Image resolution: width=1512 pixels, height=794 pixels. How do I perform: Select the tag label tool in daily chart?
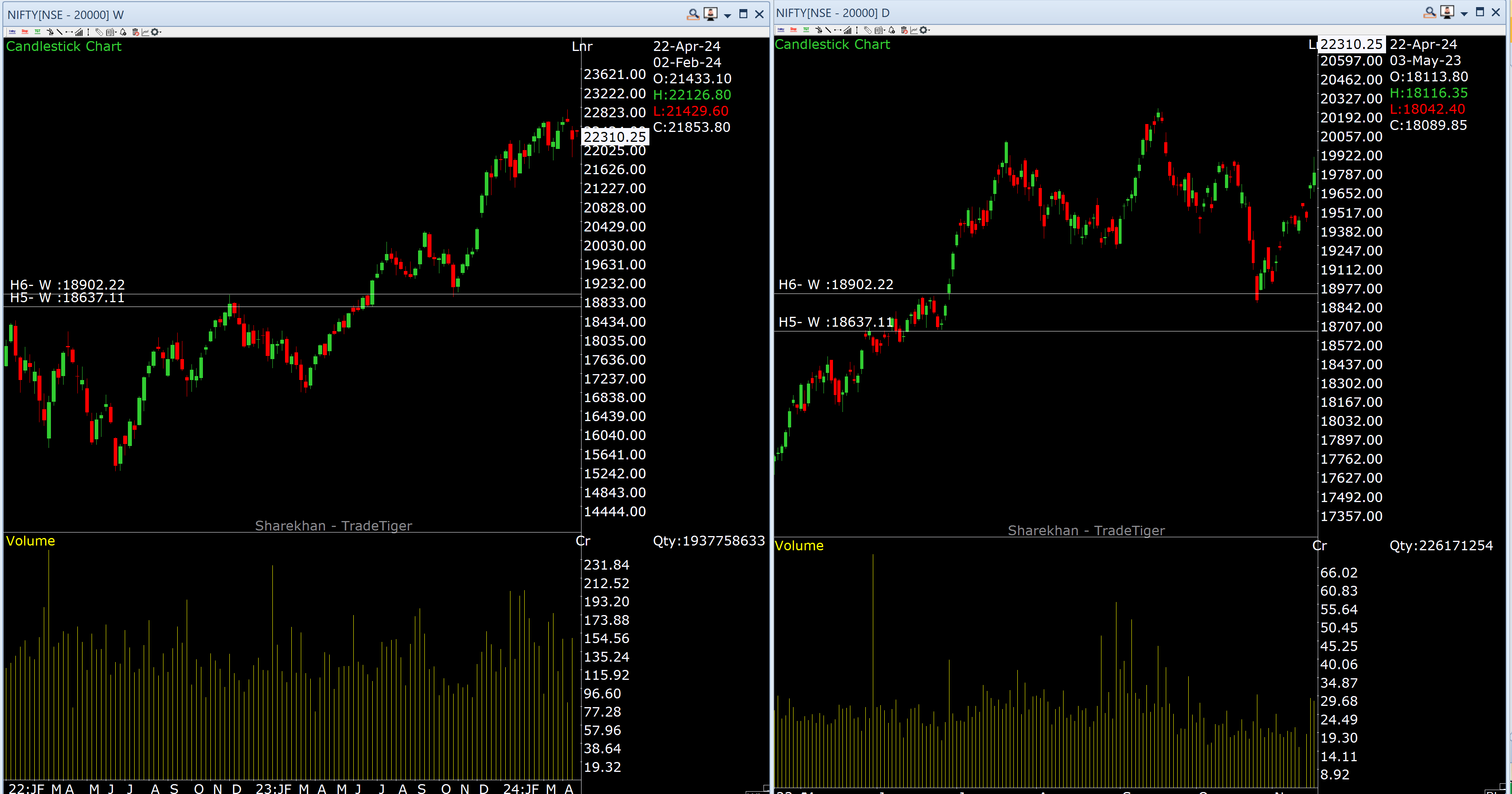tap(868, 30)
